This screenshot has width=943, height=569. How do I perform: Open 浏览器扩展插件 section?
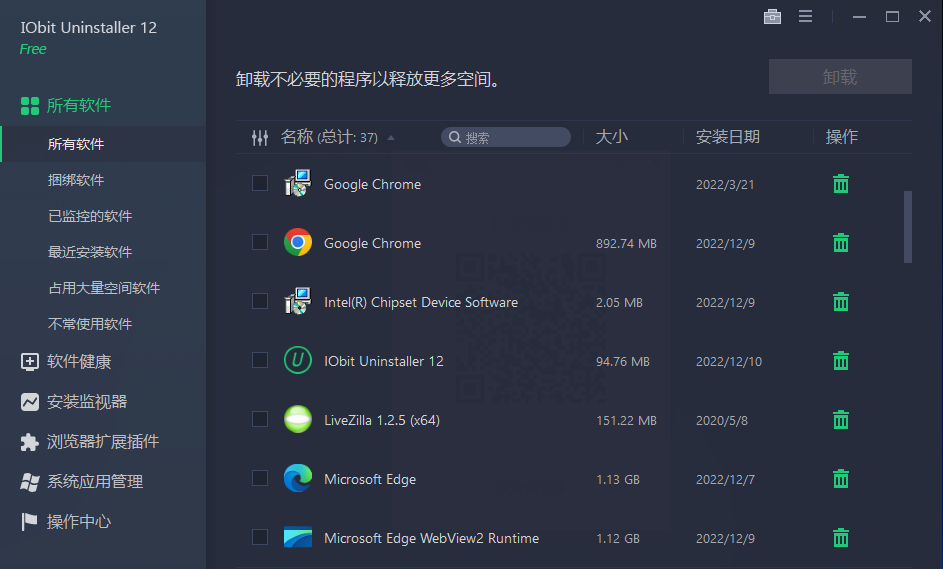[103, 442]
